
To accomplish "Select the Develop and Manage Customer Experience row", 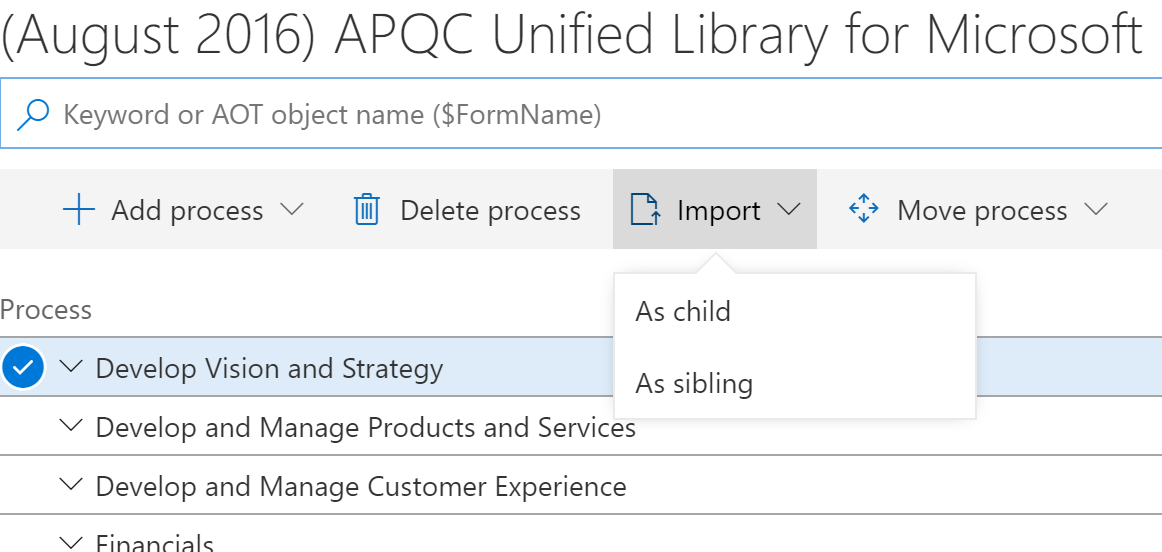I will pos(361,487).
